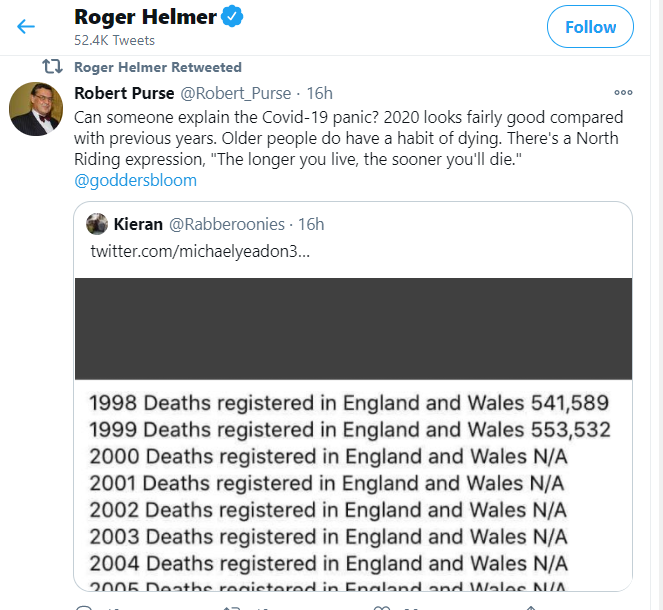
Task: Click the Roger Helmer header title
Action: [x=145, y=17]
